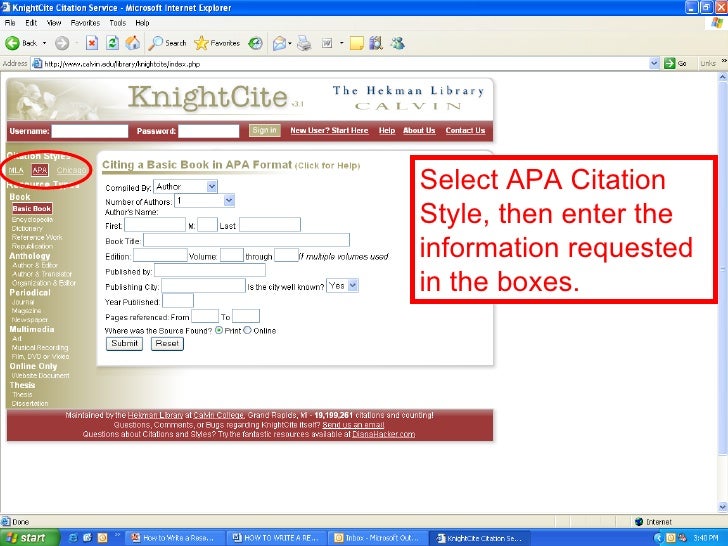The height and width of the screenshot is (546, 728).
Task: Click the author Last name field
Action: (270, 225)
